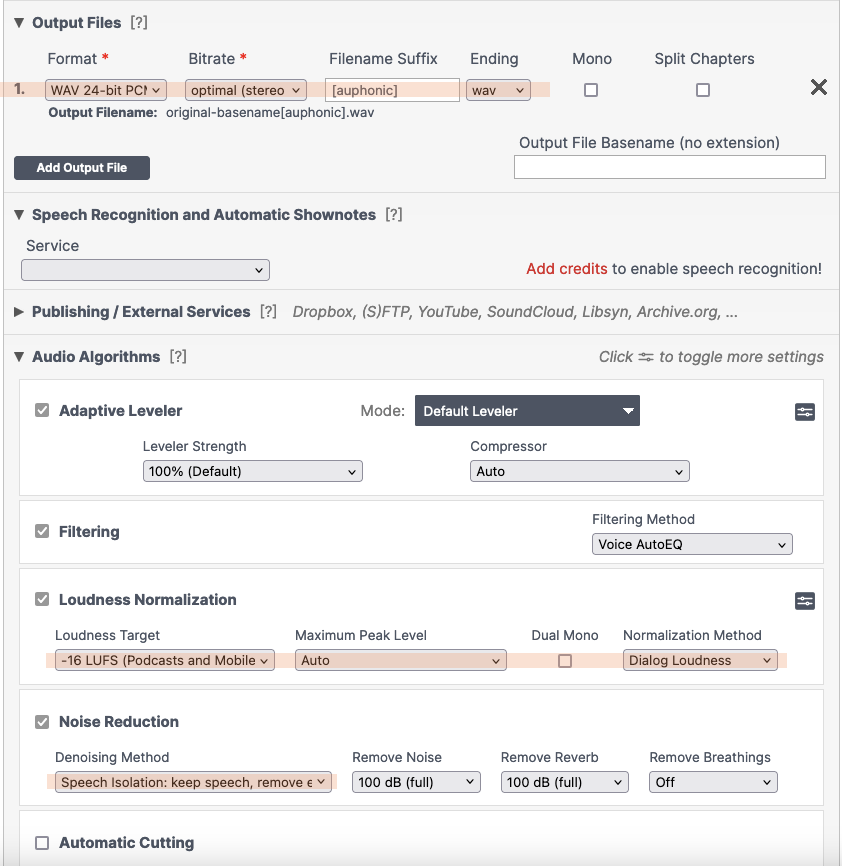842x866 pixels.
Task: Open Speech Recognition help [?] icon
Action: coord(393,214)
